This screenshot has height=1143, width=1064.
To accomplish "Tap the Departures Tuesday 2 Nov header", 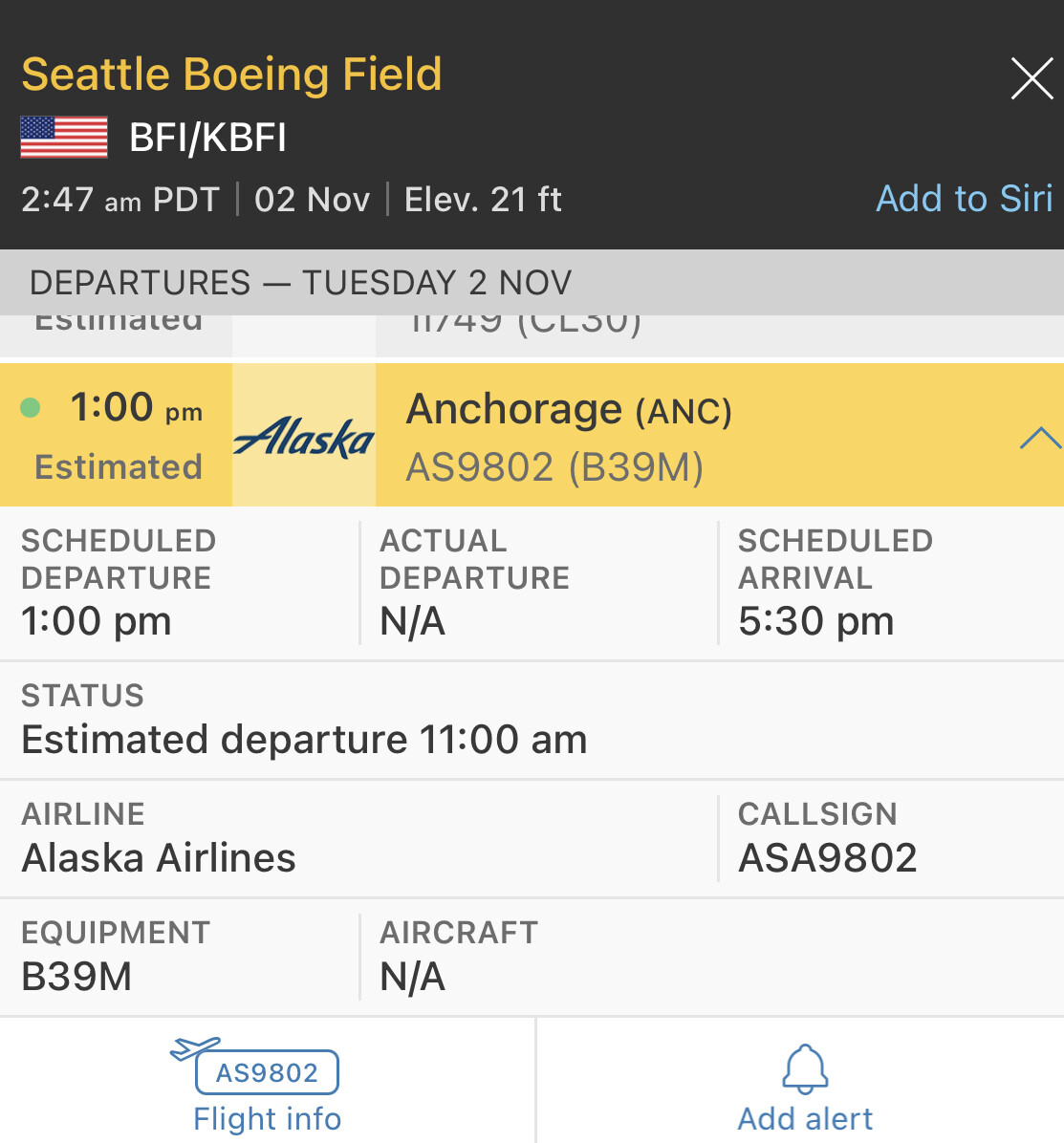I will click(x=300, y=283).
